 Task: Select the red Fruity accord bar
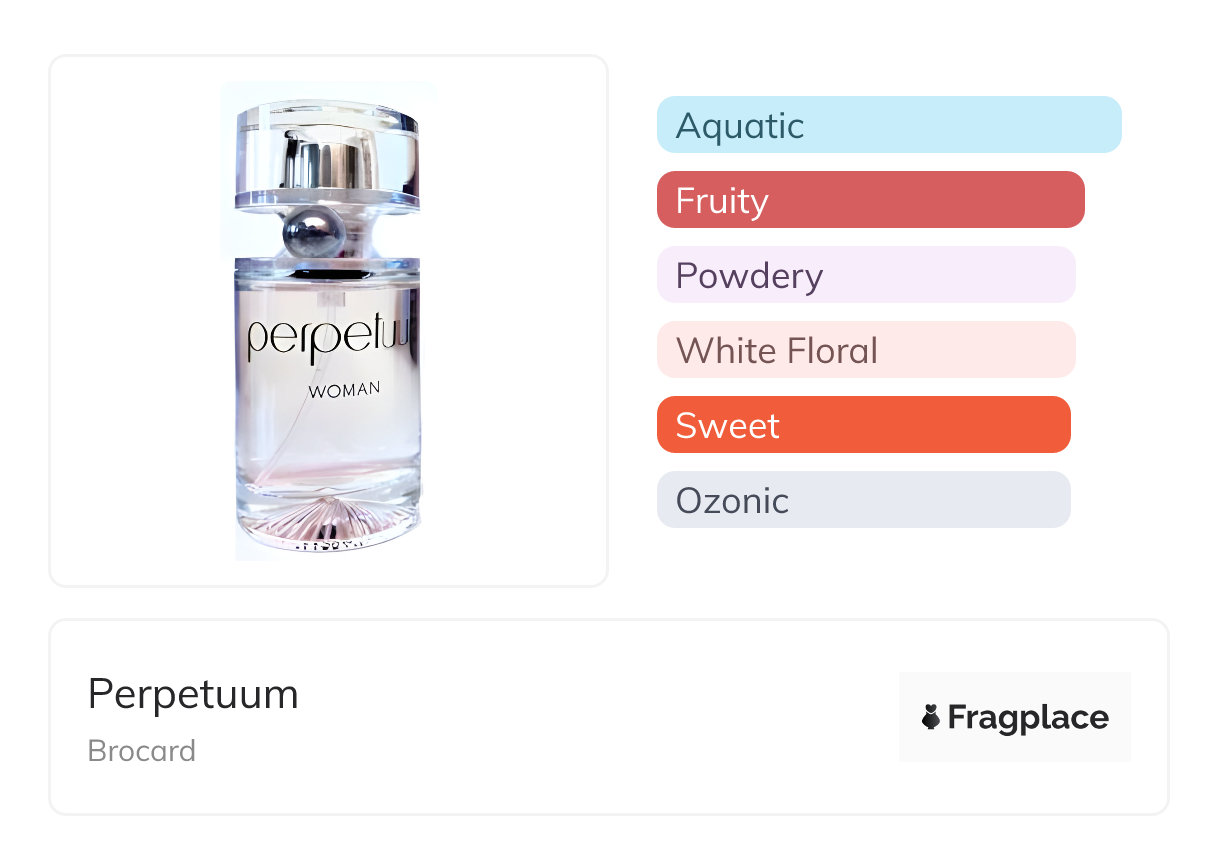pyautogui.click(x=870, y=200)
